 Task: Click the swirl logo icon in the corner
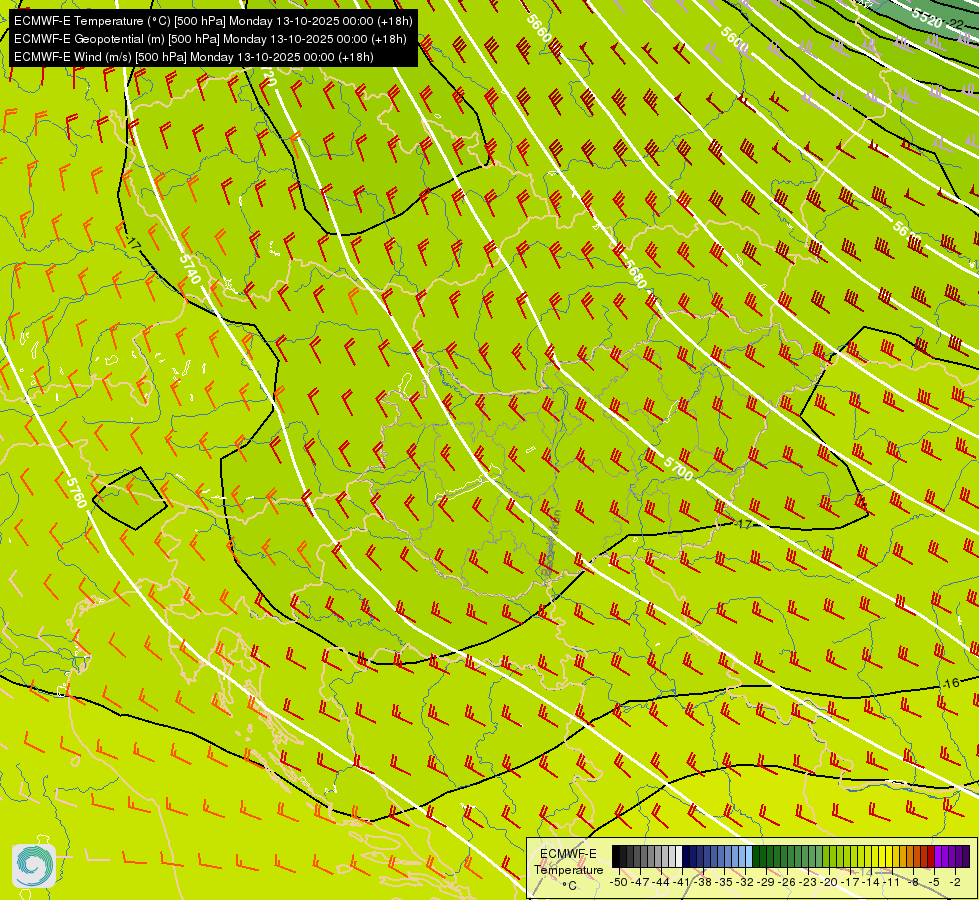click(34, 865)
